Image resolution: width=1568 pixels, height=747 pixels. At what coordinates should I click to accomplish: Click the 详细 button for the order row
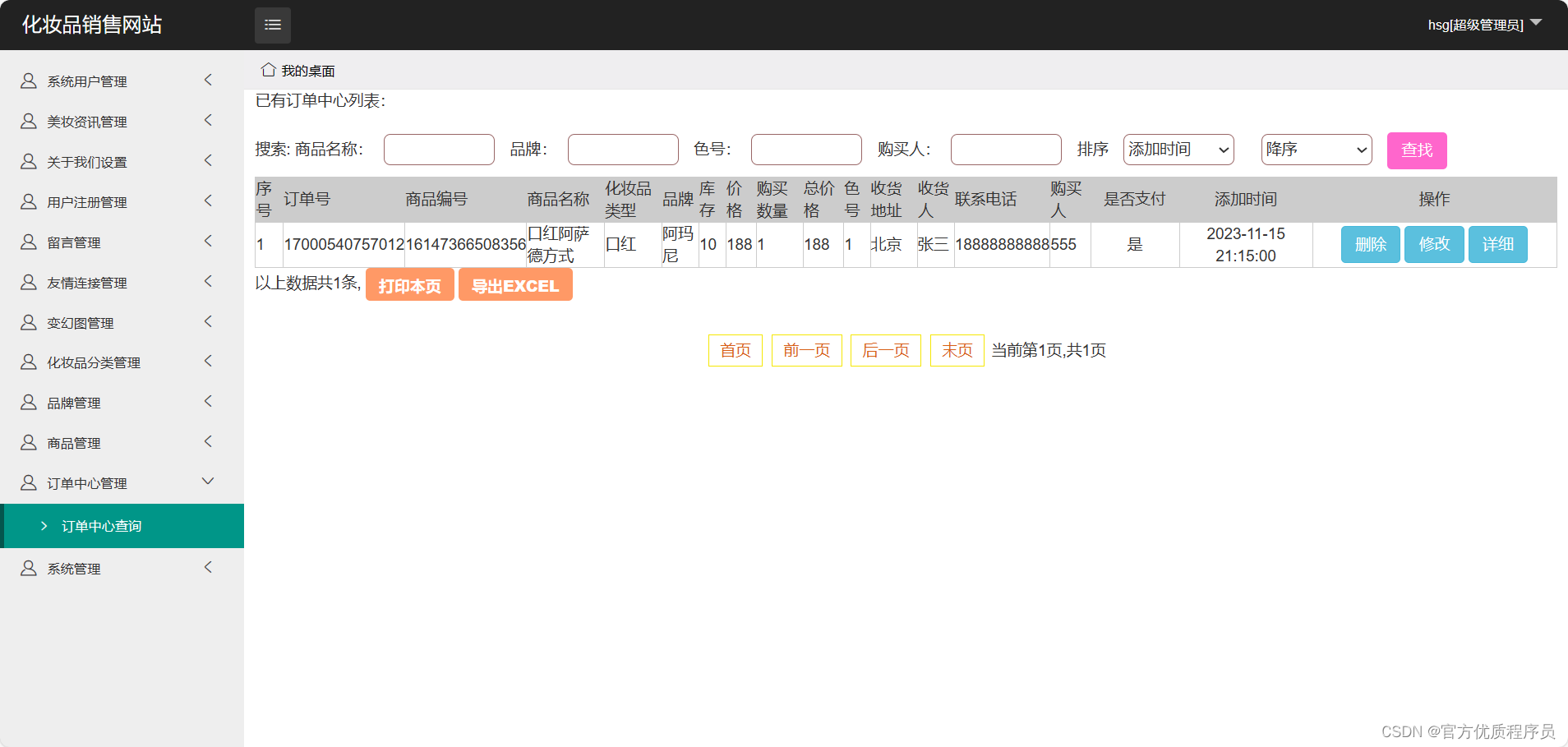[1498, 244]
